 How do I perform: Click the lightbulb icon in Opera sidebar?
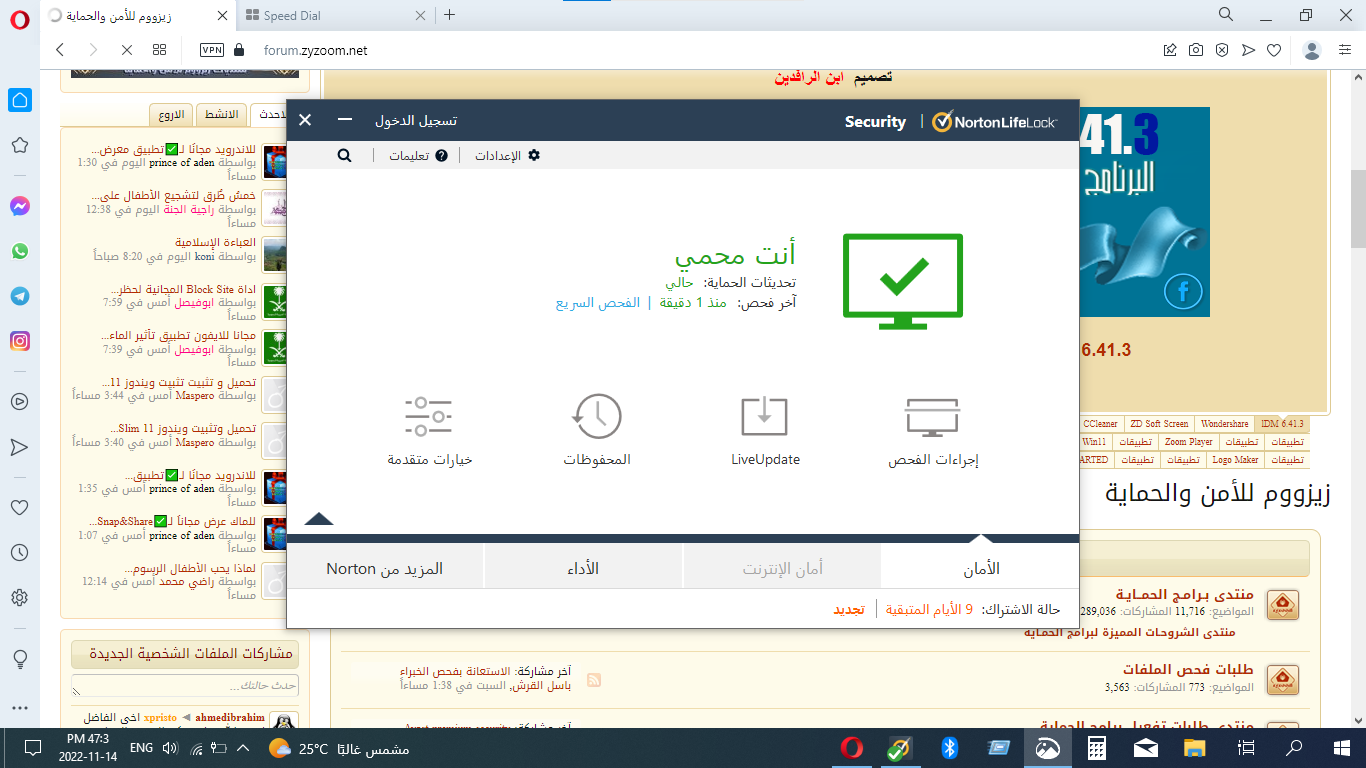tap(19, 659)
